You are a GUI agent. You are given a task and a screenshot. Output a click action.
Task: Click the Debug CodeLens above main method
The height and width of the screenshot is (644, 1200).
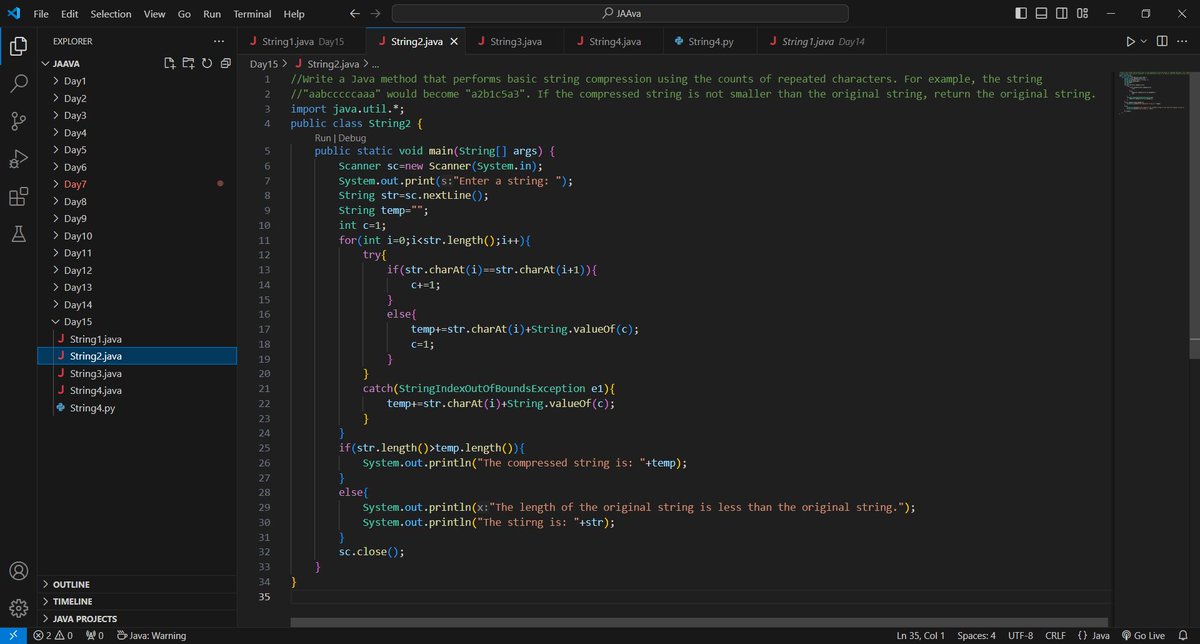352,138
